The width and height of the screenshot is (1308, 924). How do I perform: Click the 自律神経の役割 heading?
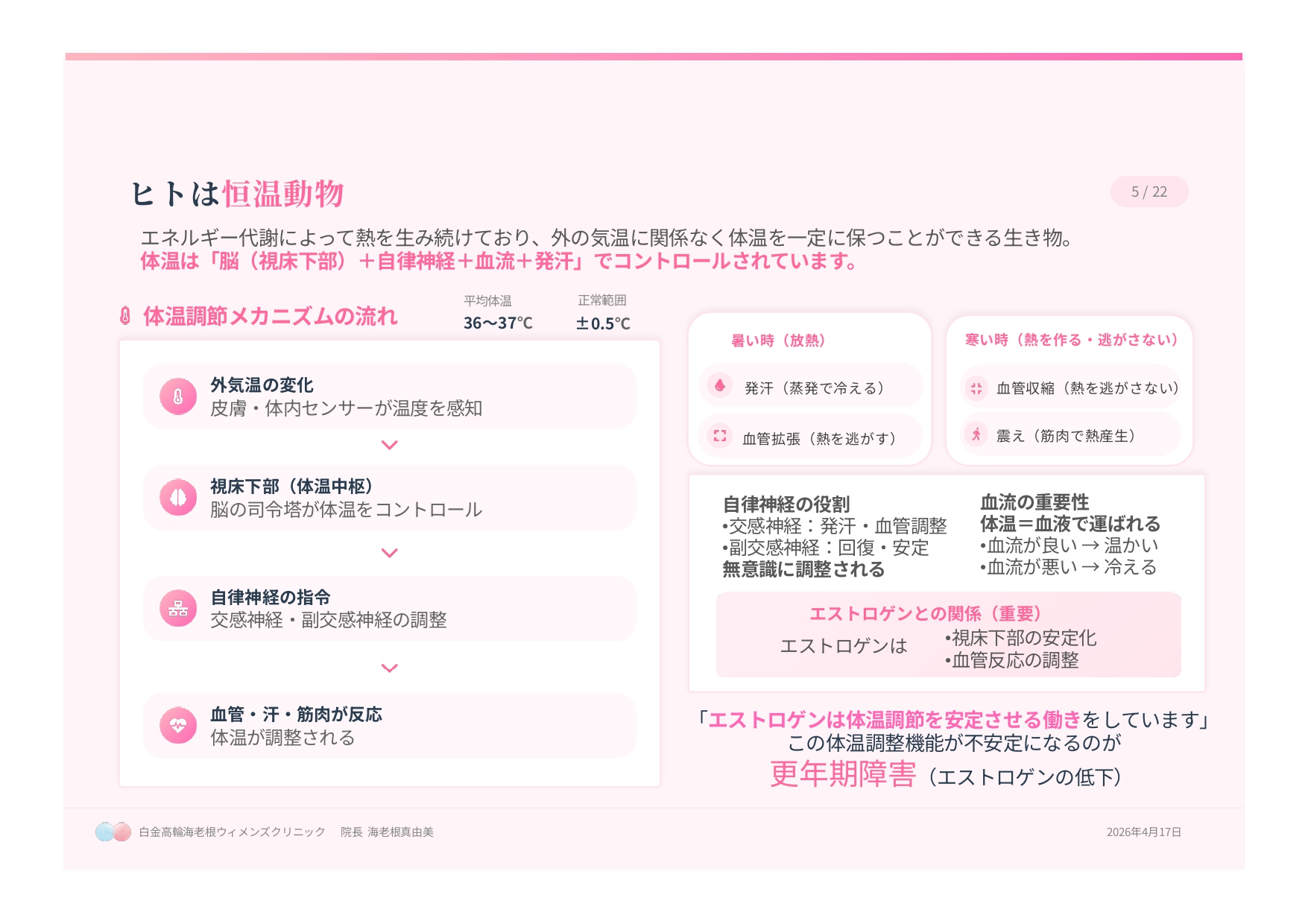pyautogui.click(x=786, y=504)
